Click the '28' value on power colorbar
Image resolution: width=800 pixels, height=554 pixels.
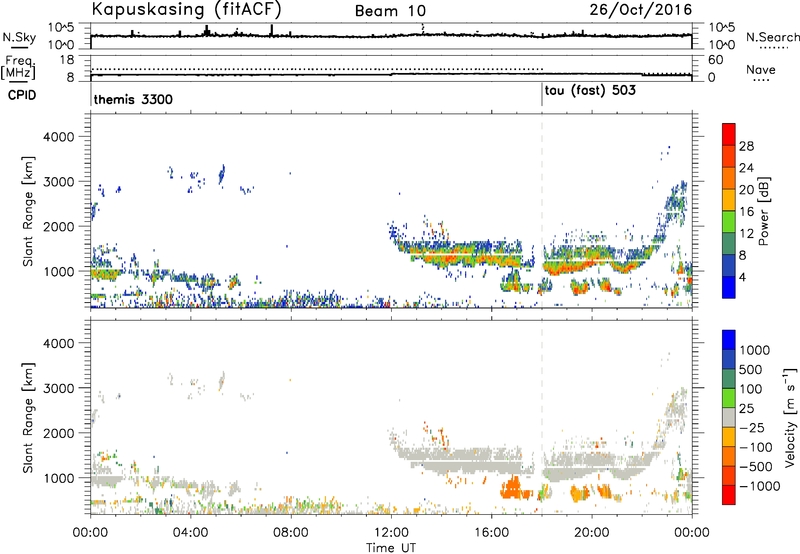746,146
